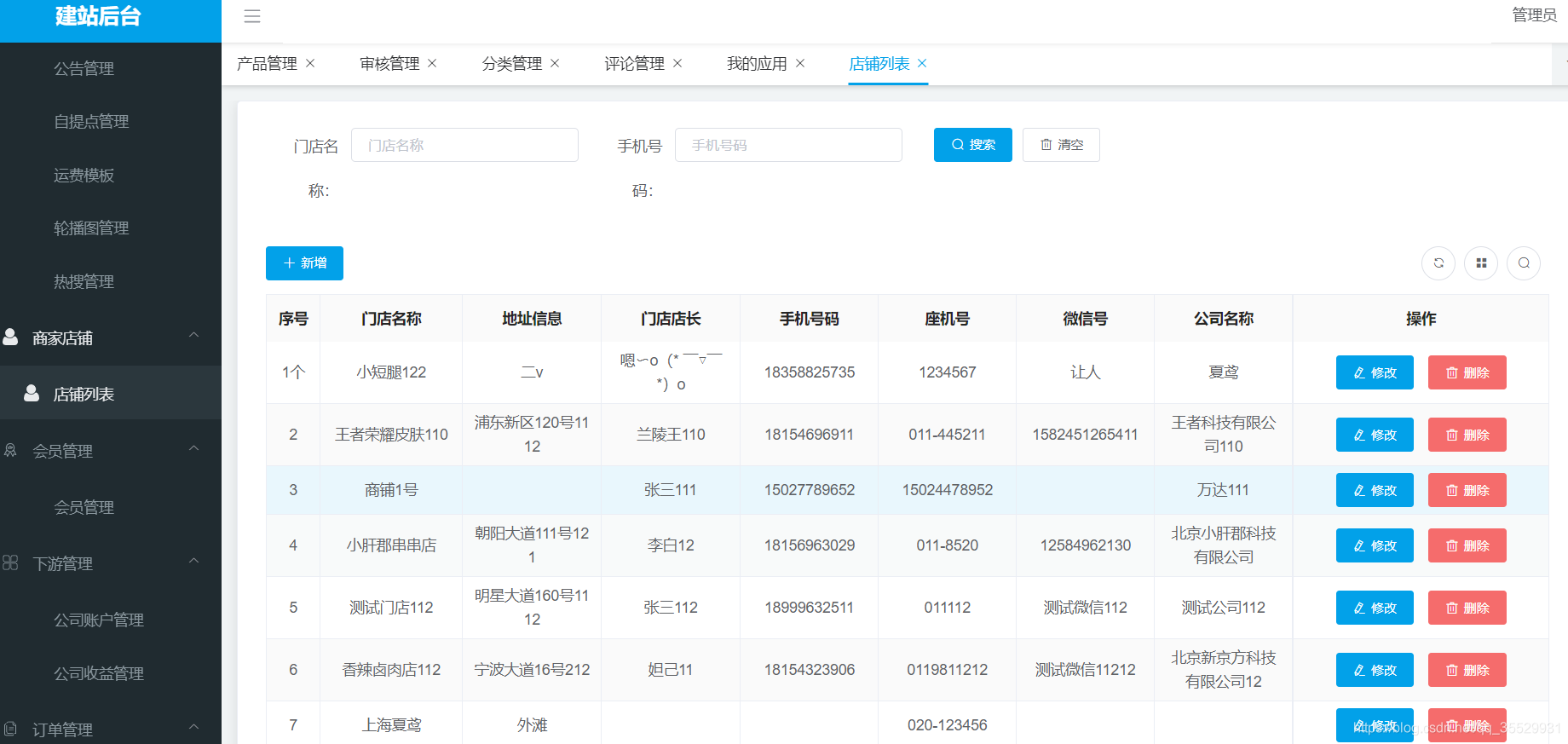Click the 建站后台 logo title
Screen dimensions: 1568x744
[98, 16]
